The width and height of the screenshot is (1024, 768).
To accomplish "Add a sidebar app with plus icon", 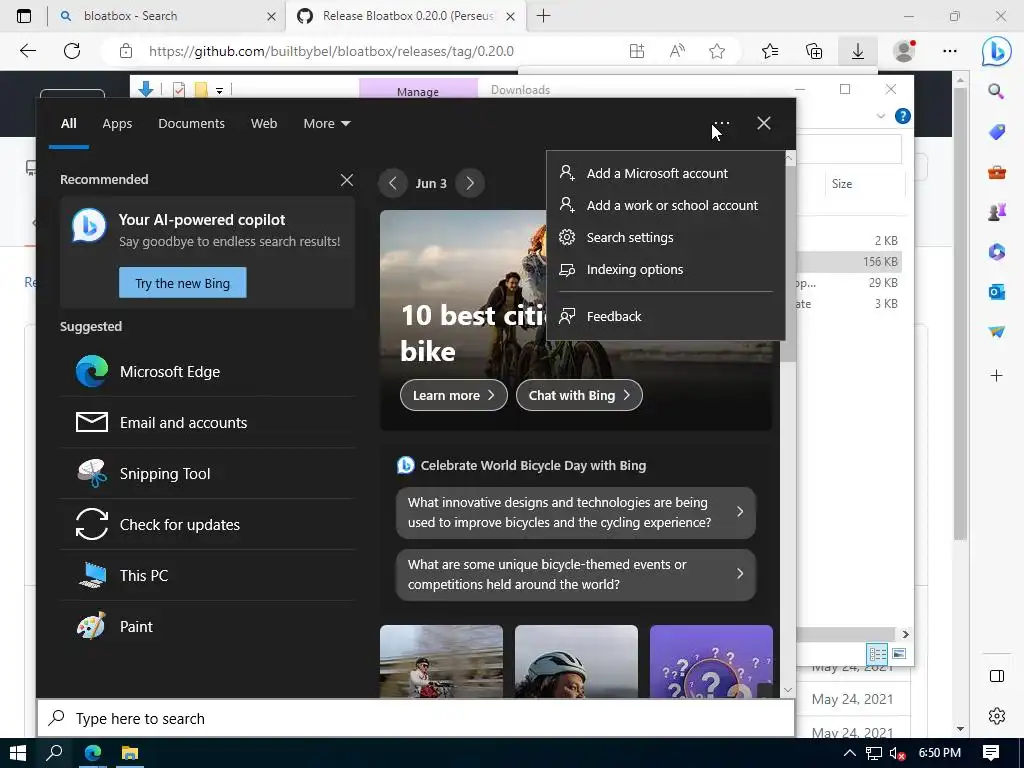I will click(x=996, y=376).
